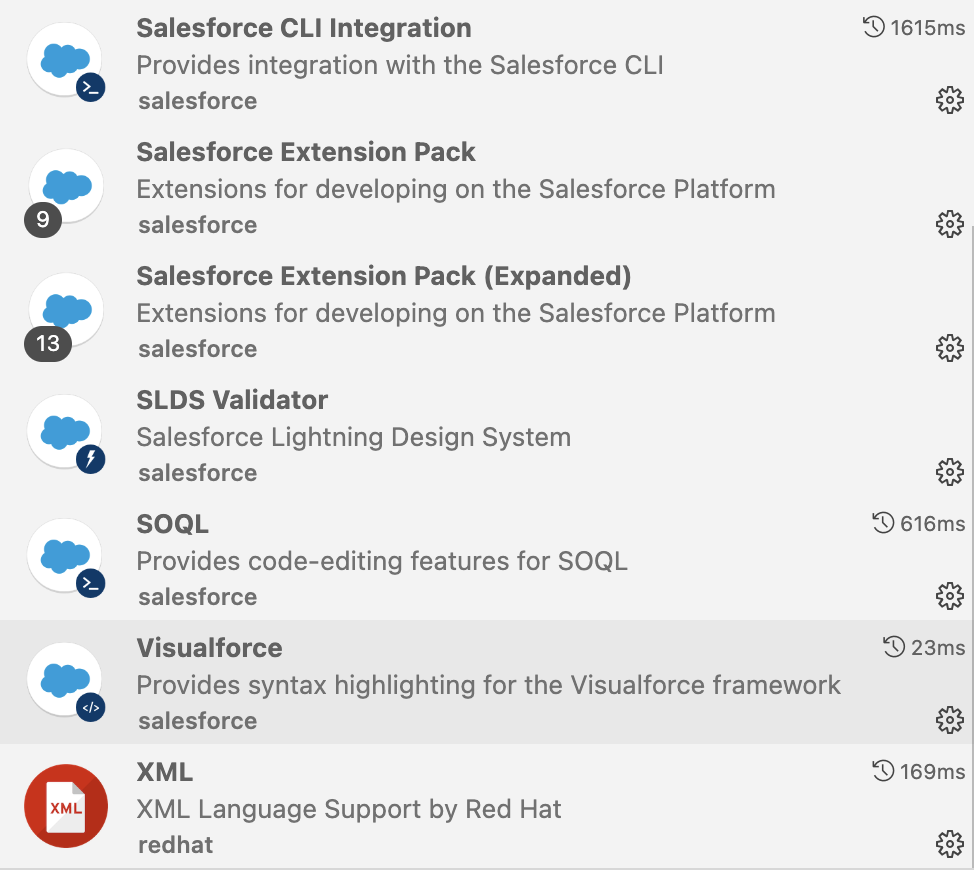This screenshot has width=974, height=870.
Task: Open the manage gear for Salesforce CLI Integration
Action: click(x=949, y=100)
